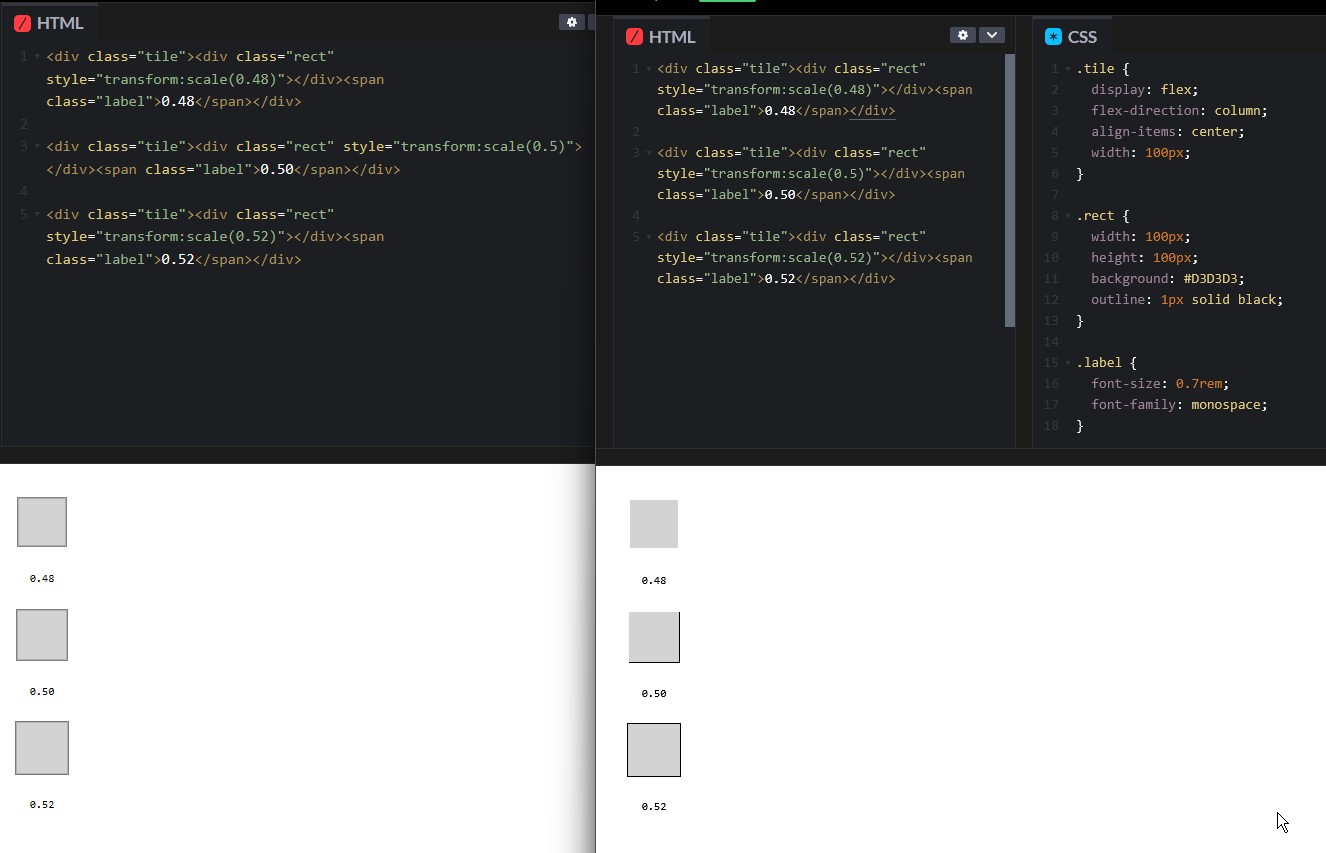Click the blue CSS asterisk icon
The image size is (1326, 853).
(x=1053, y=37)
